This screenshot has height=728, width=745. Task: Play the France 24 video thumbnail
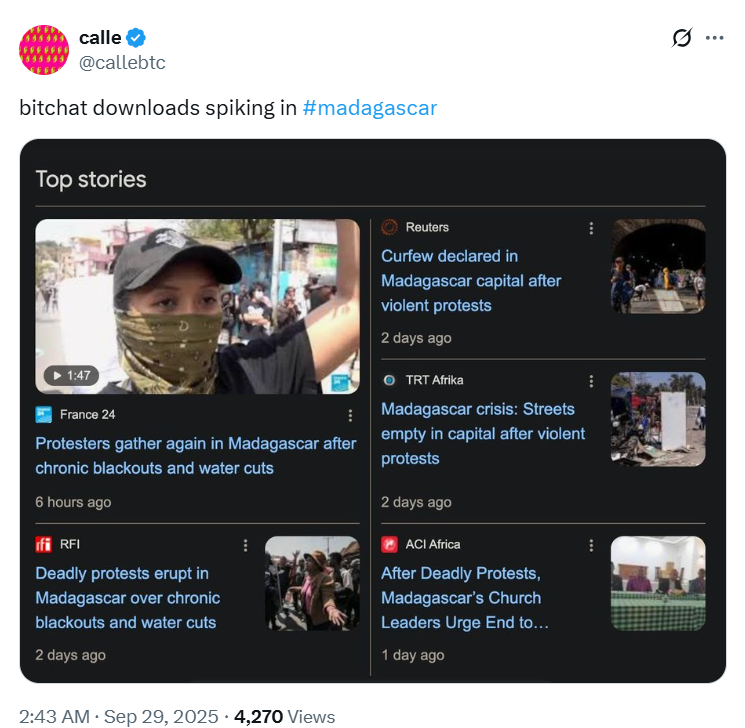pyautogui.click(x=197, y=306)
